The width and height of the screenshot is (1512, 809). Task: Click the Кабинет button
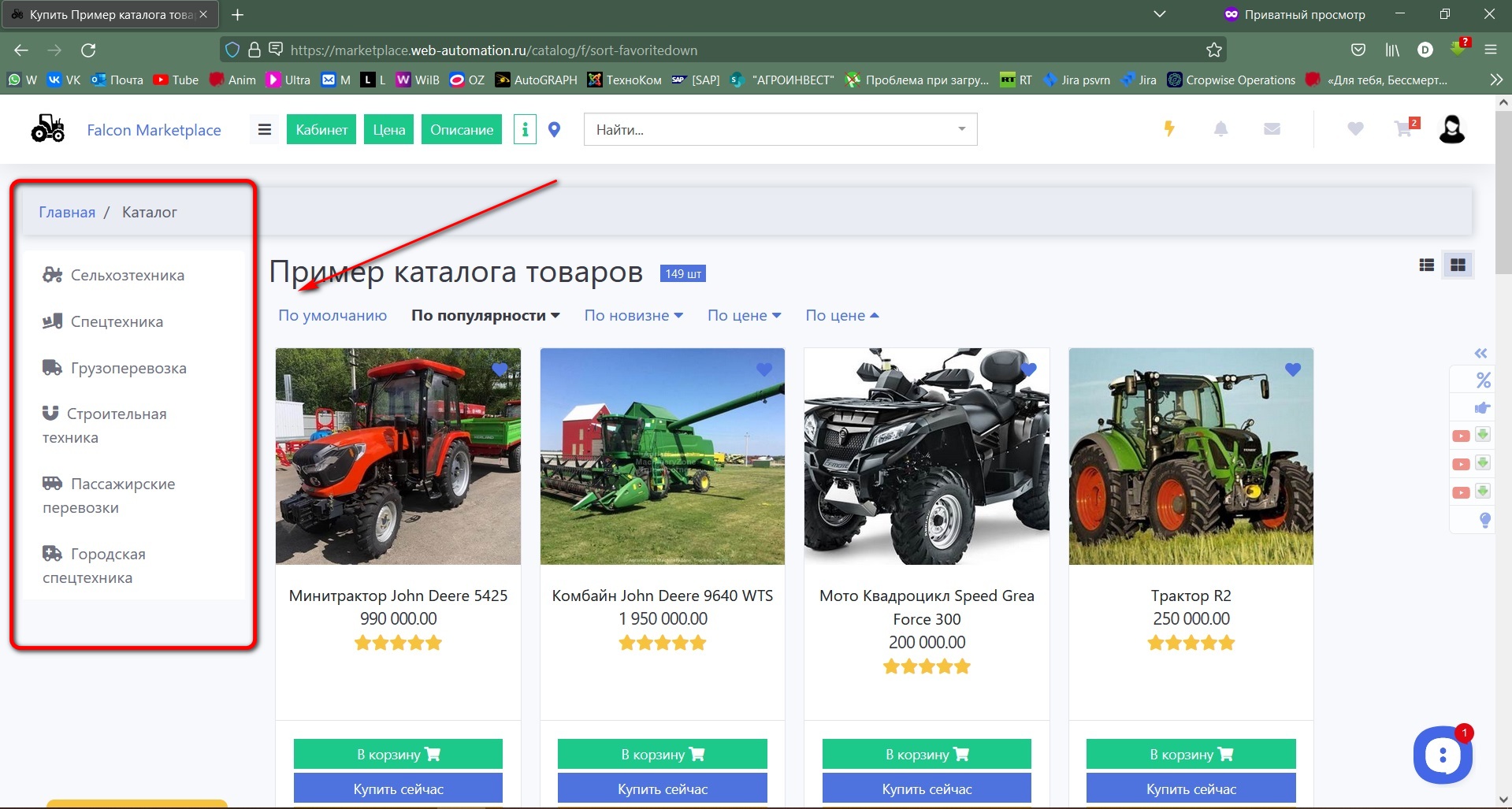(x=321, y=129)
